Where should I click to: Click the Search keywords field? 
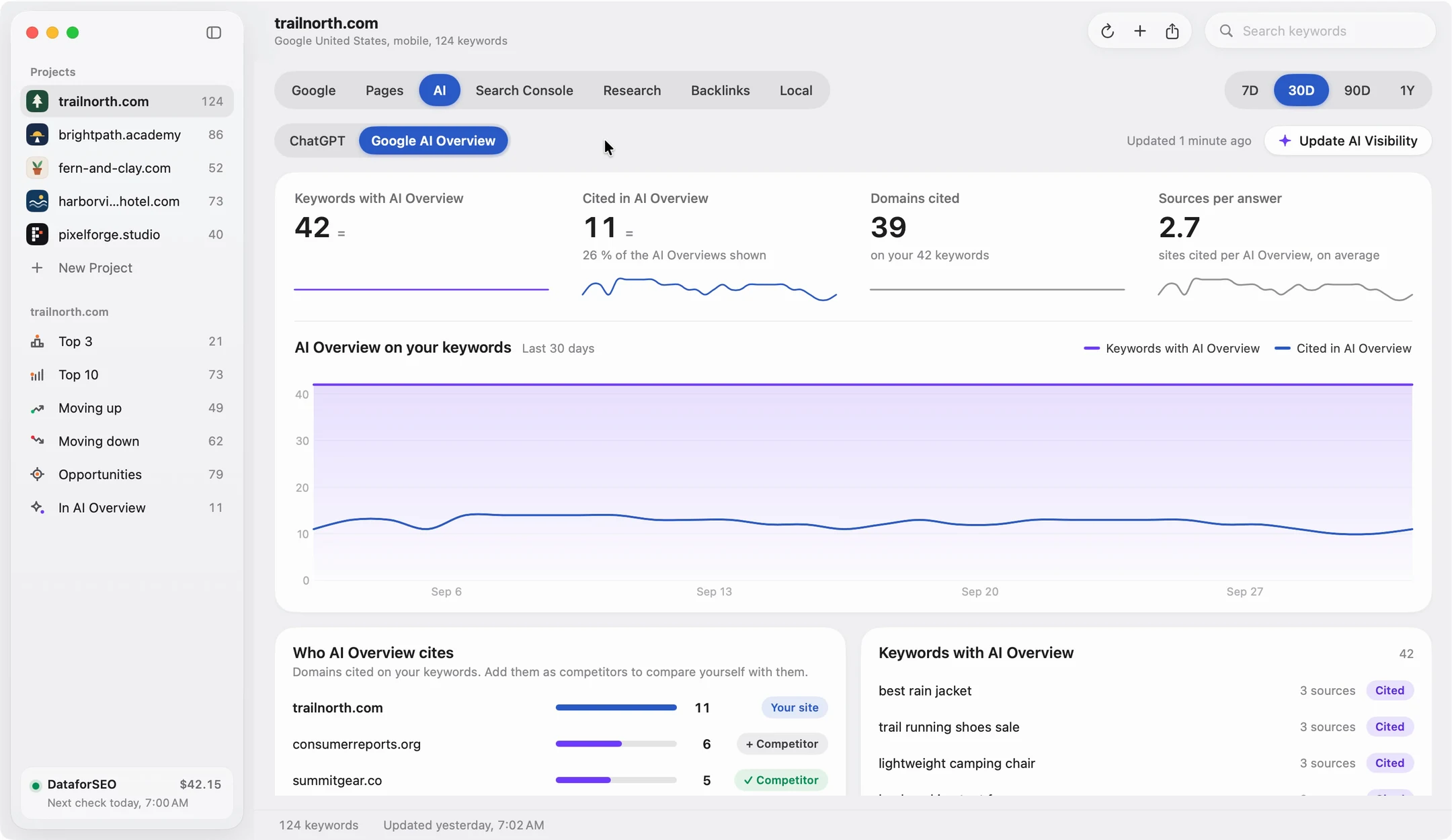click(x=1320, y=31)
